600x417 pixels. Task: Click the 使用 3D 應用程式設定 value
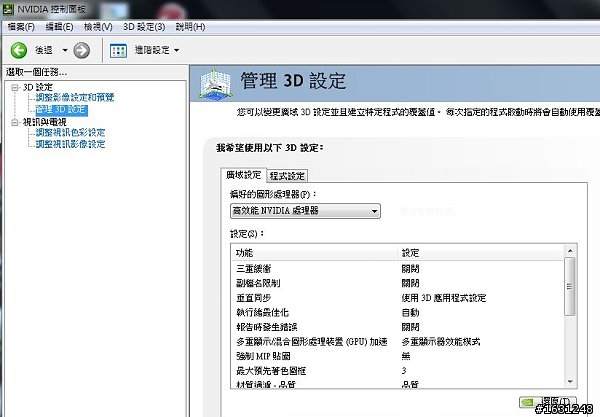tap(443, 298)
